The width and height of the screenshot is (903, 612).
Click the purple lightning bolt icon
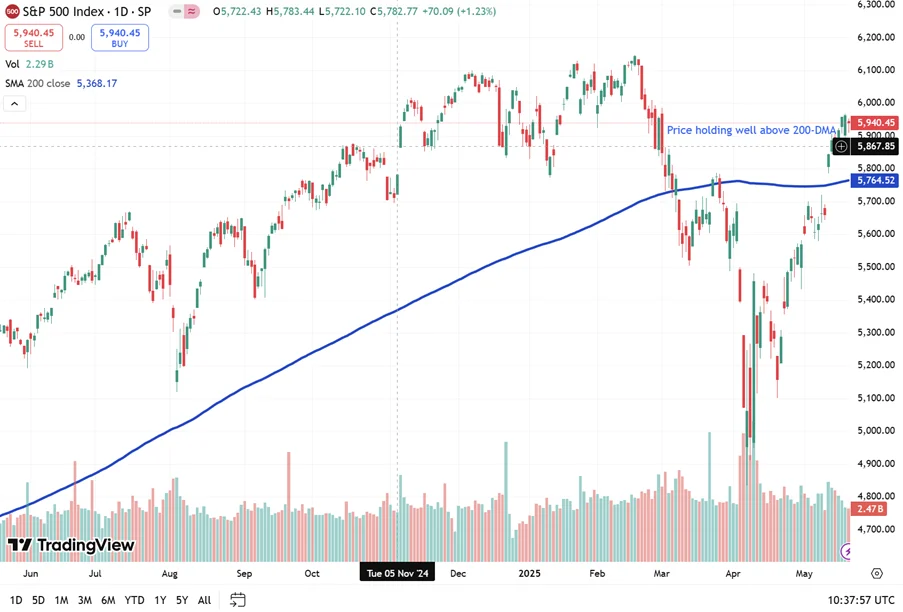point(848,550)
